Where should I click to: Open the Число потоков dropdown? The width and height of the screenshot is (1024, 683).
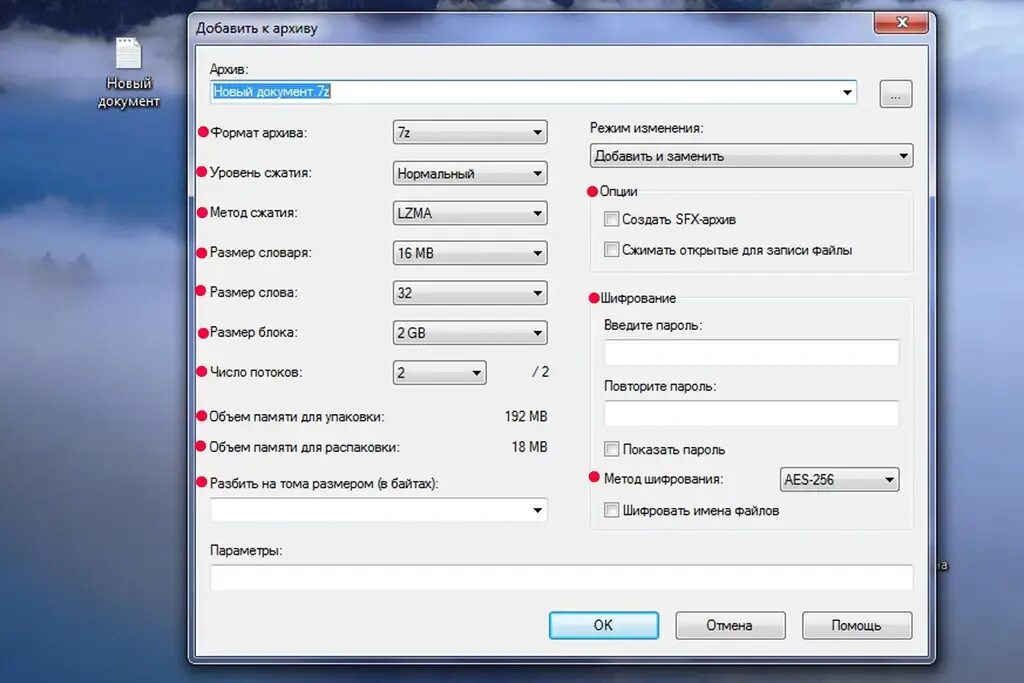click(x=439, y=373)
